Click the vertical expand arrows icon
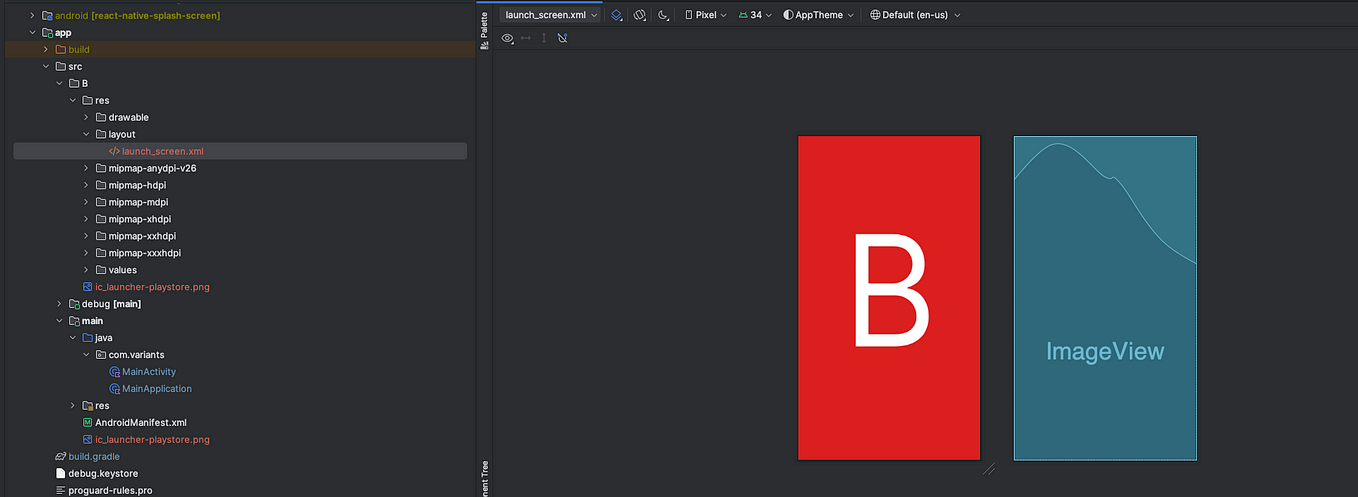The width and height of the screenshot is (1358, 497). 544,38
